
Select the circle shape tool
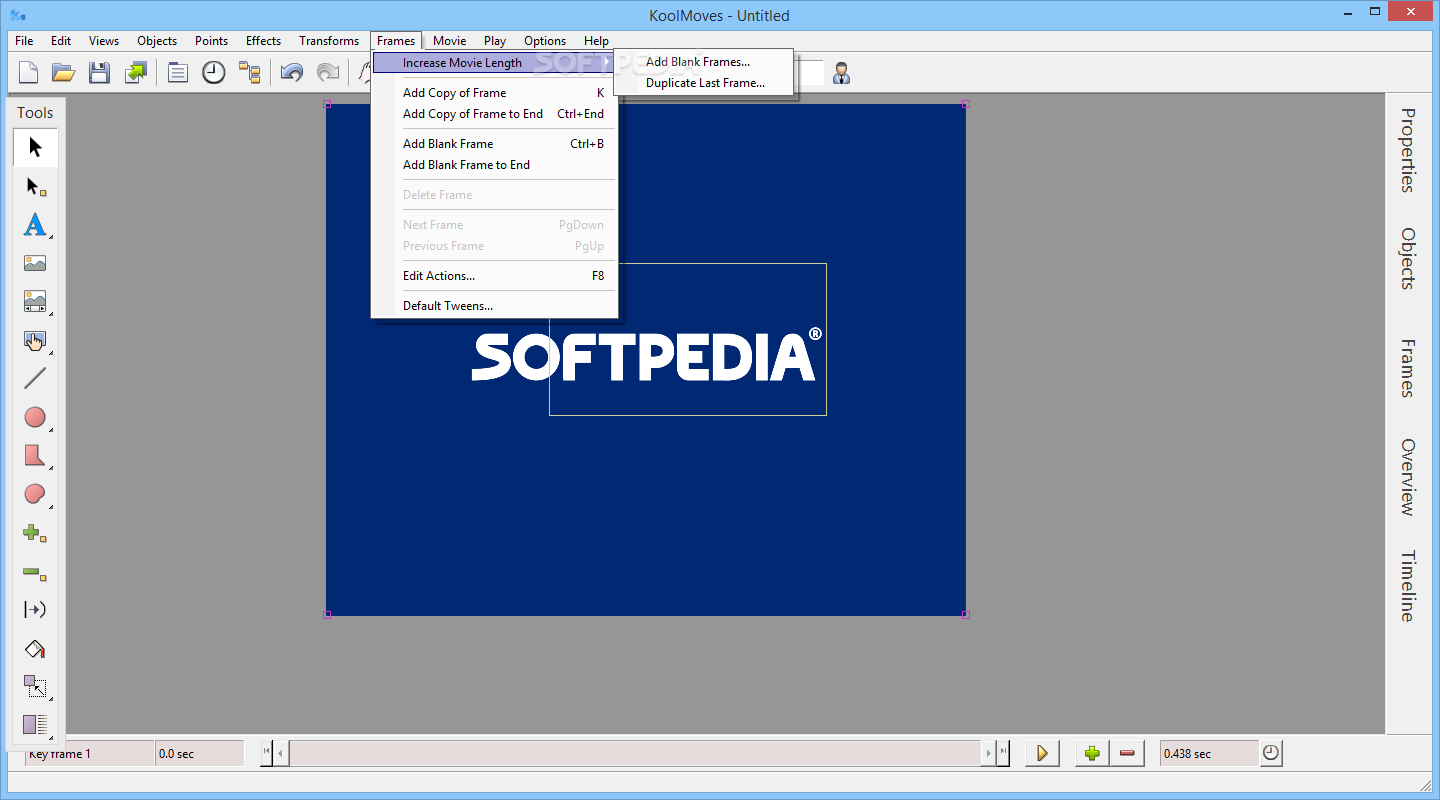tap(35, 417)
